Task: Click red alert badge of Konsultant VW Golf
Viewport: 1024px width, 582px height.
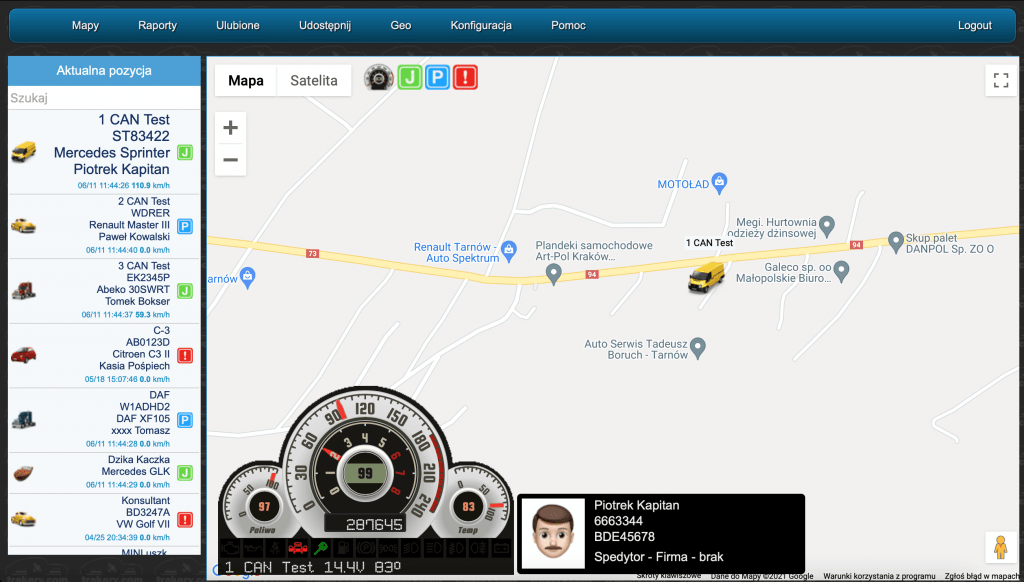Action: 185,519
